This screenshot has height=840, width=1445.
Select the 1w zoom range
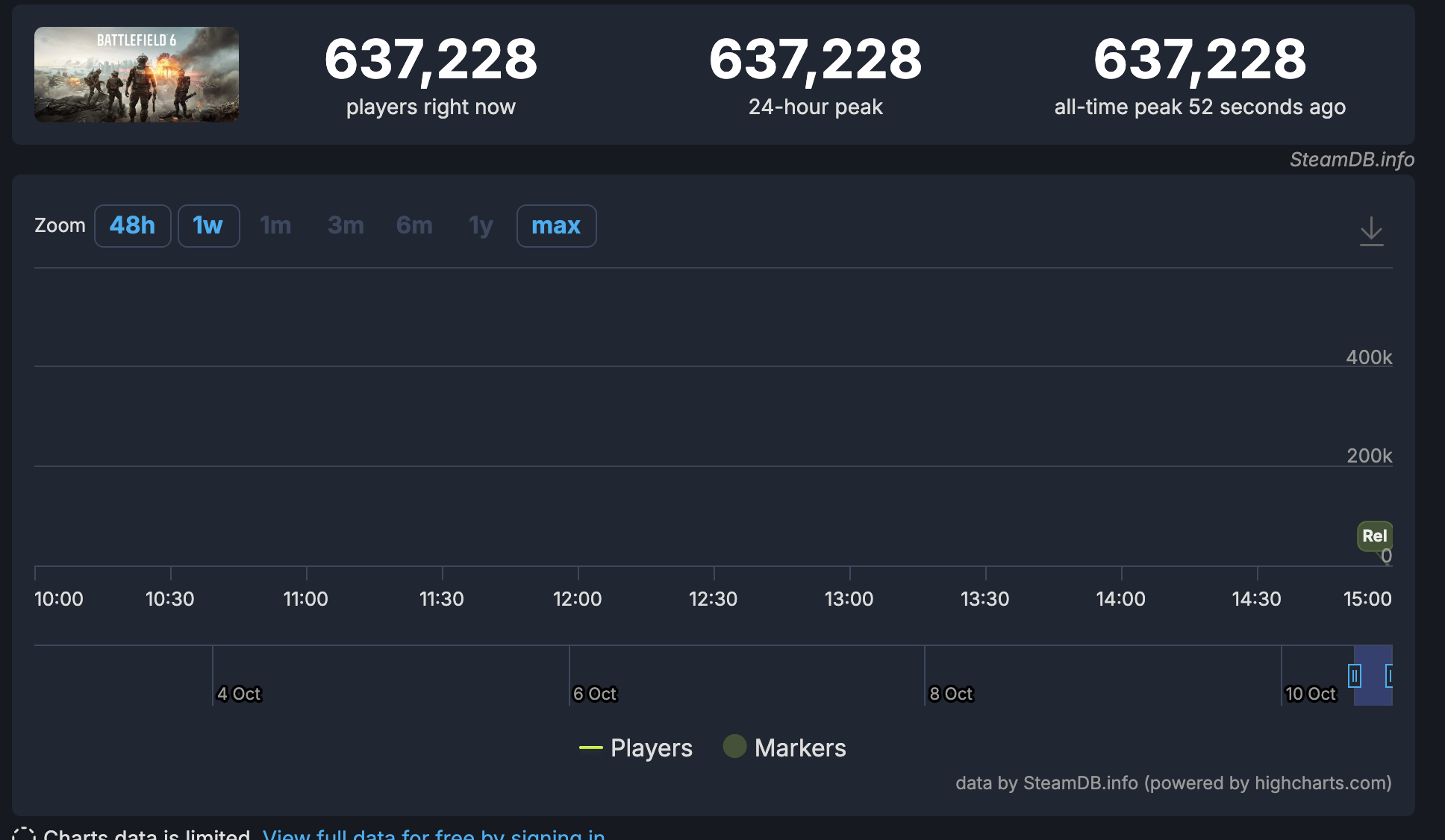click(x=208, y=225)
